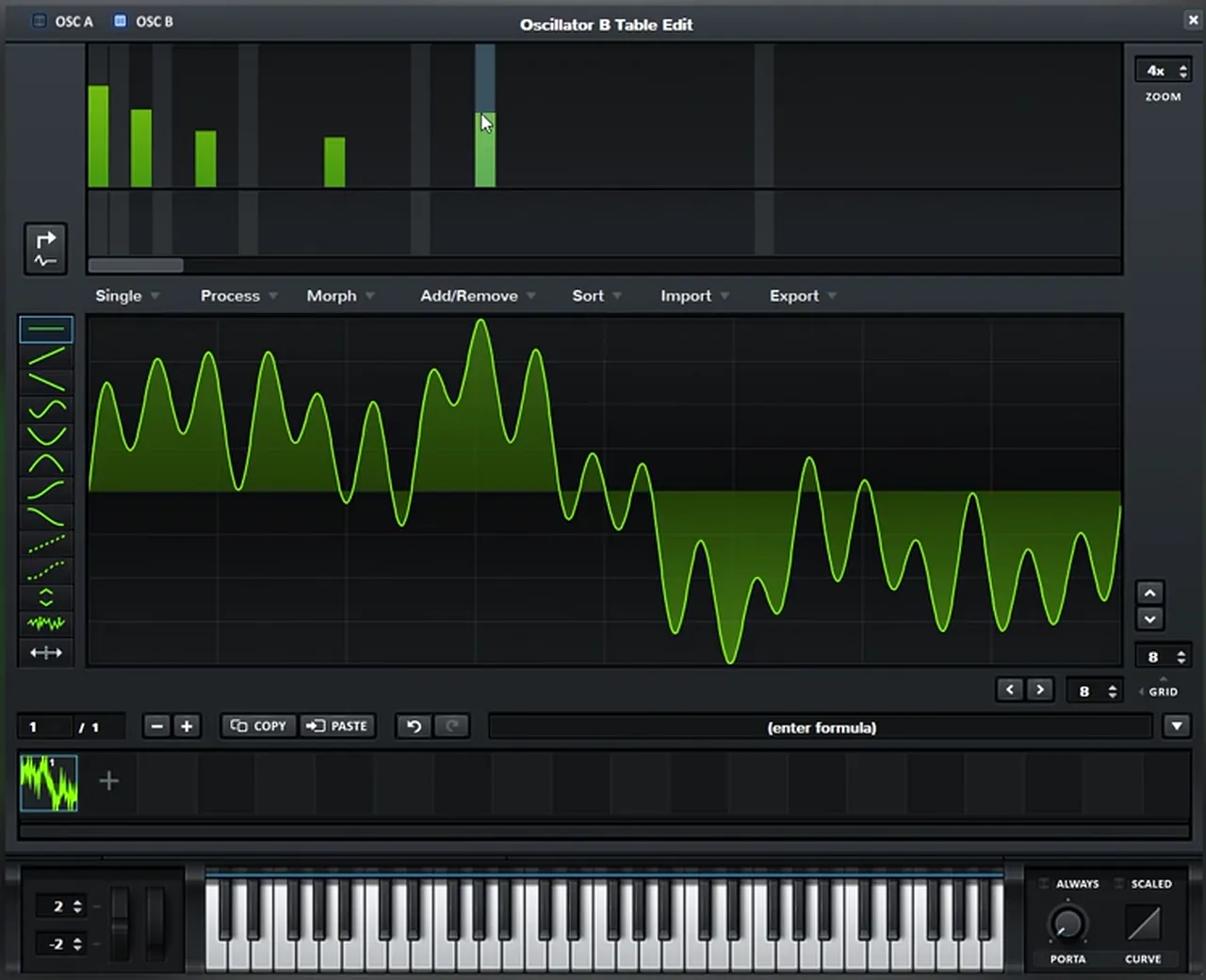Image resolution: width=1206 pixels, height=980 pixels.
Task: Open the Single menu
Action: (x=127, y=296)
